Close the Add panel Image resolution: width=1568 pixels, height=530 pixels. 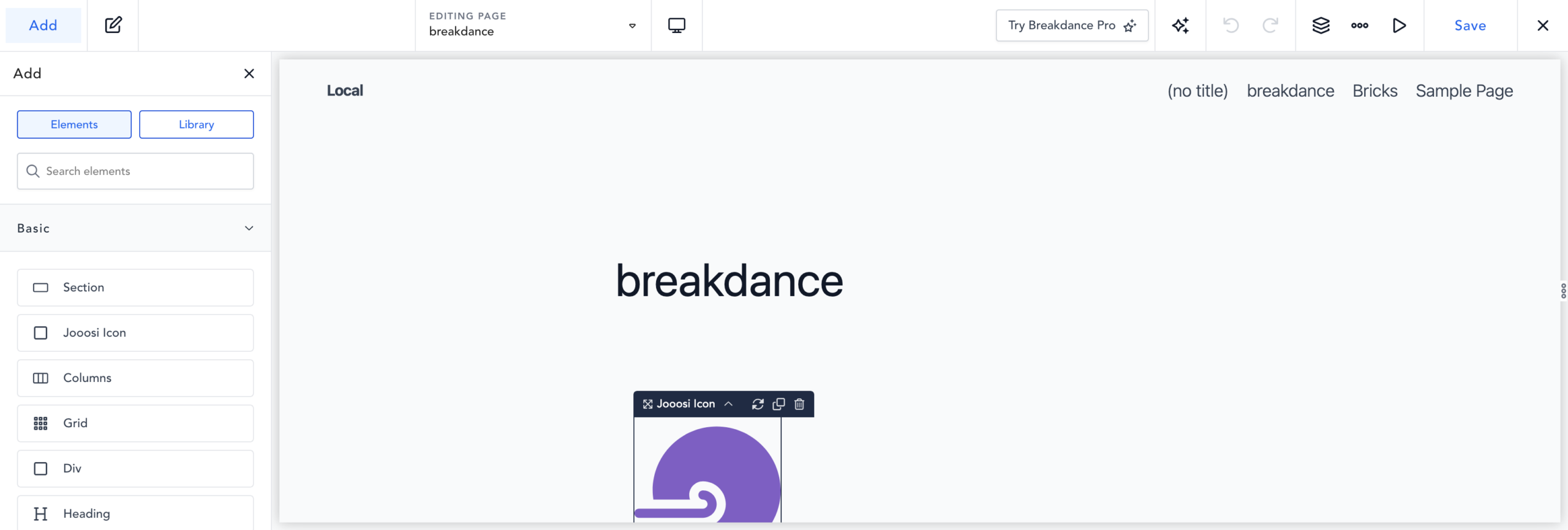[x=249, y=73]
